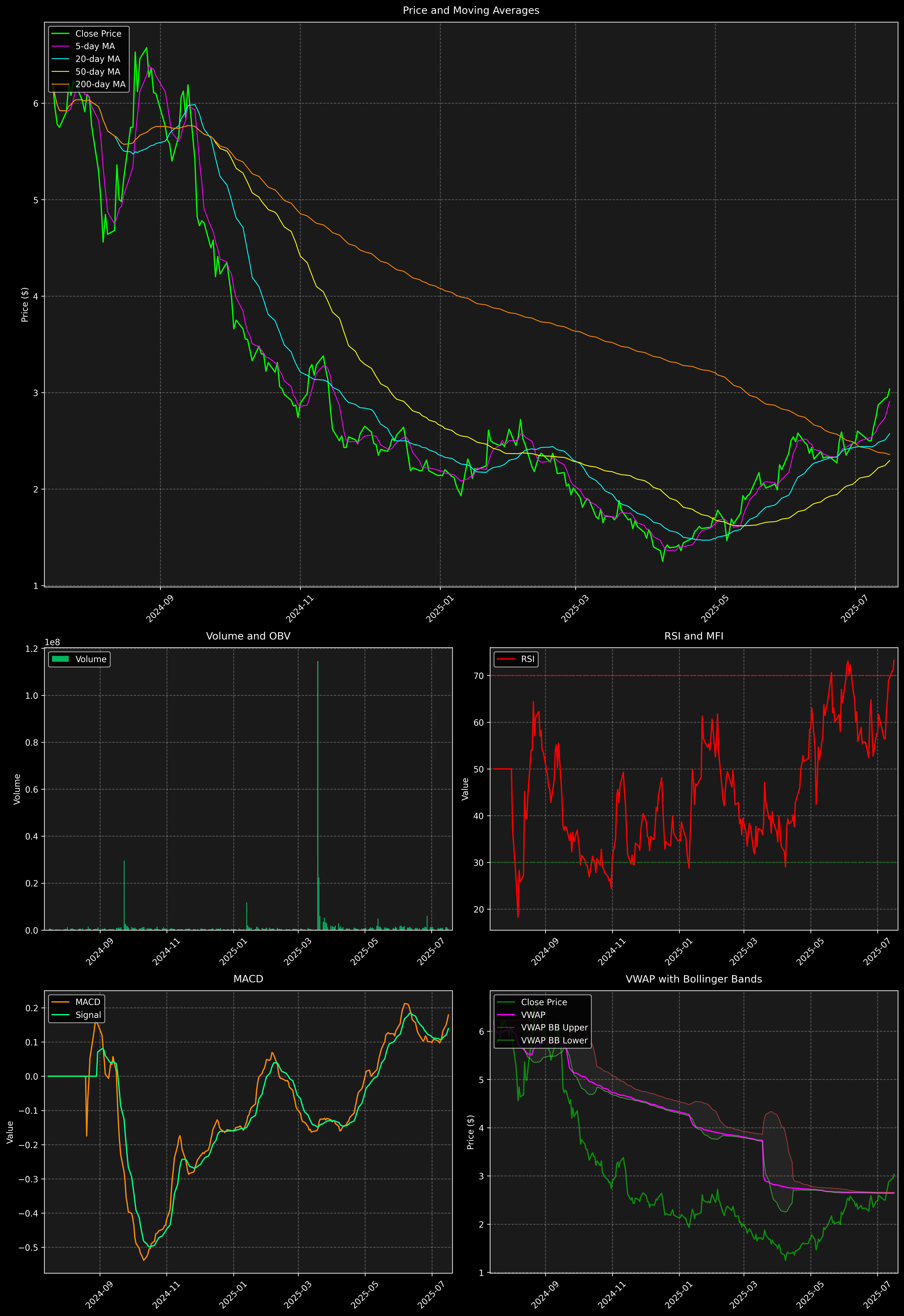The height and width of the screenshot is (1316, 904).
Task: Click the 'VWAP with Bollinger Bands' chart title
Action: [x=694, y=979]
